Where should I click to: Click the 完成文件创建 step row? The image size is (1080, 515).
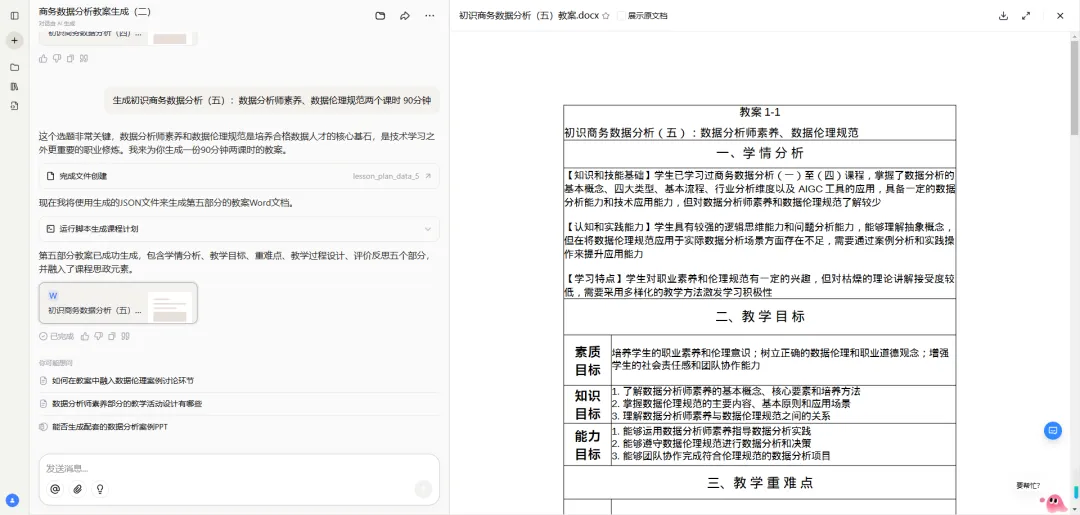239,176
